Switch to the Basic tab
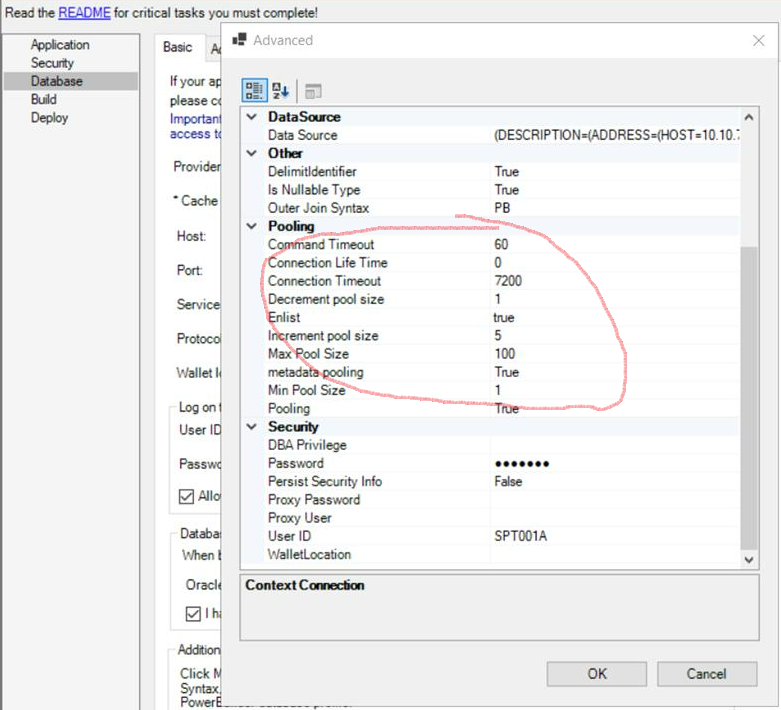The height and width of the screenshot is (710, 781). tap(178, 48)
